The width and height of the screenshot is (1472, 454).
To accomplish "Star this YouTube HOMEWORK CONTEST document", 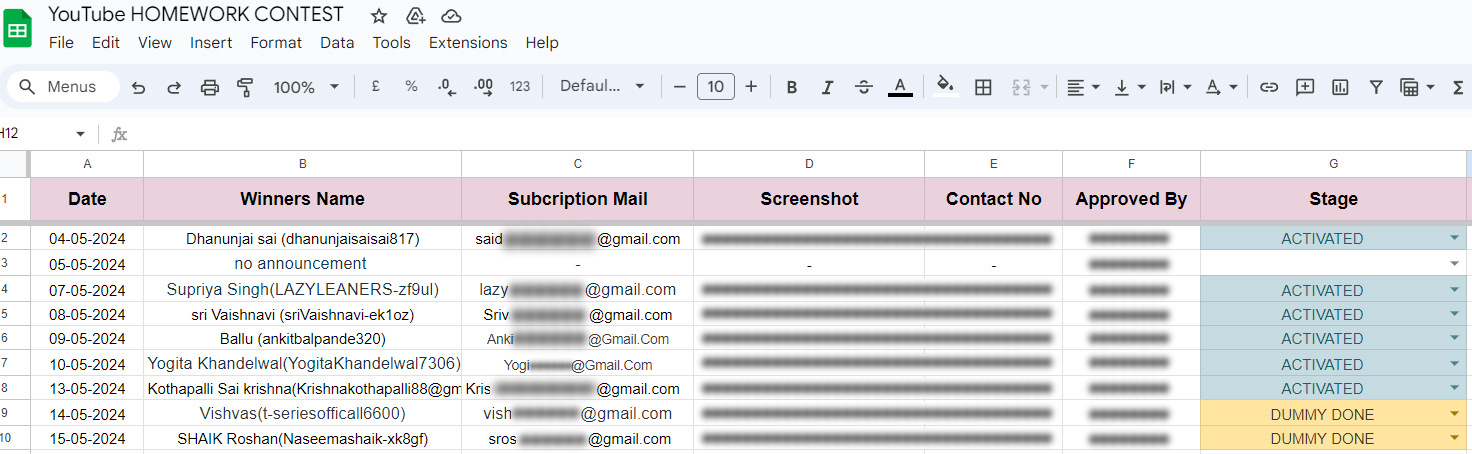I will 379,16.
